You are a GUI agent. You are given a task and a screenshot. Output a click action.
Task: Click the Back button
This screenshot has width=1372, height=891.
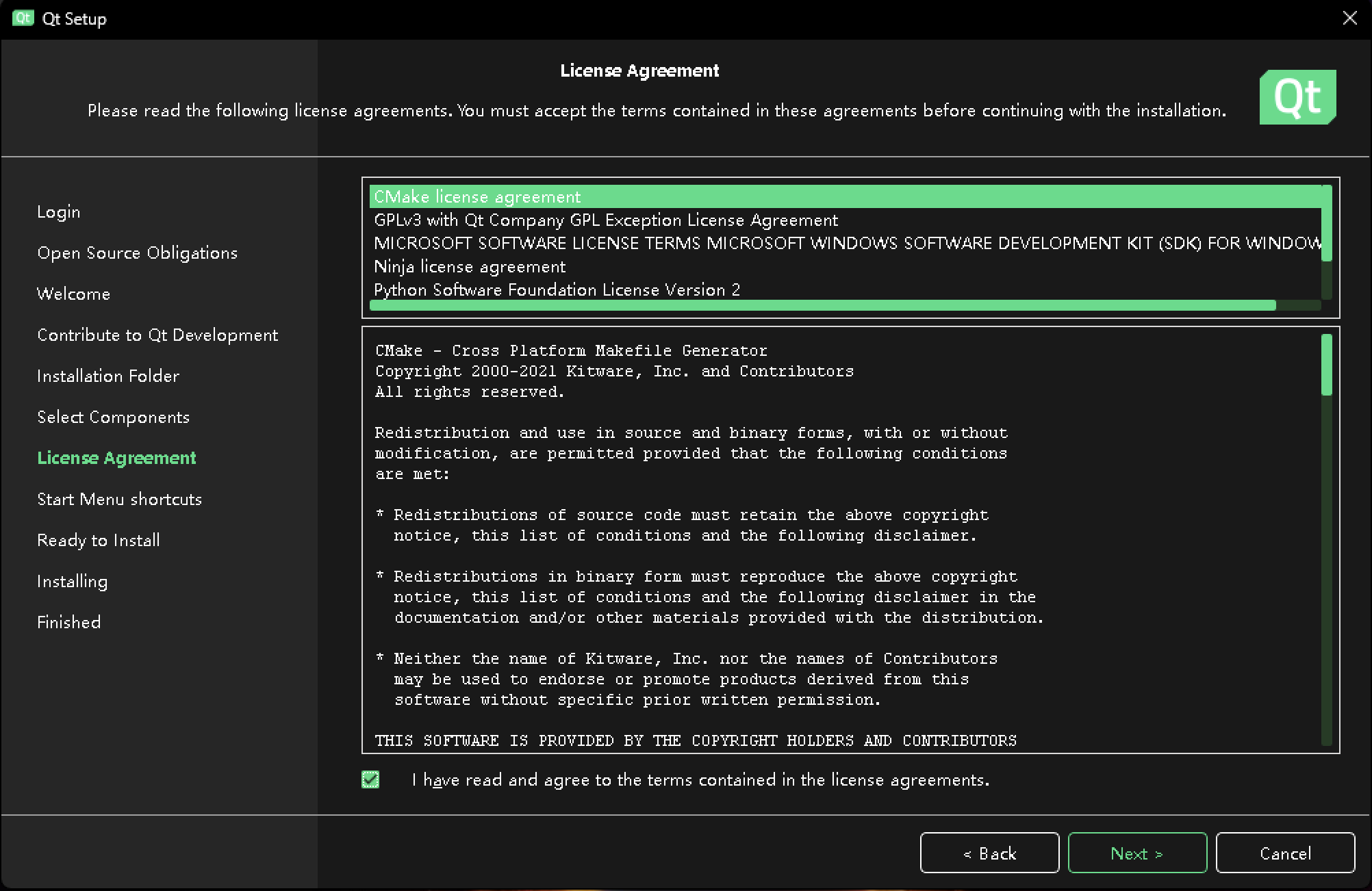click(989, 853)
